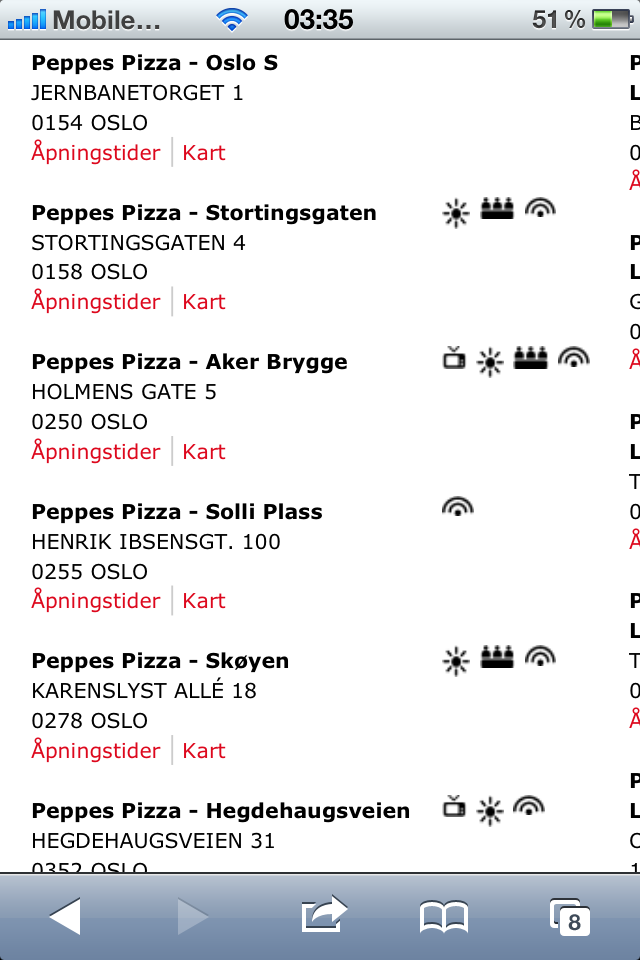Open Kart for Oslo S restaurant
The width and height of the screenshot is (640, 960).
click(204, 152)
